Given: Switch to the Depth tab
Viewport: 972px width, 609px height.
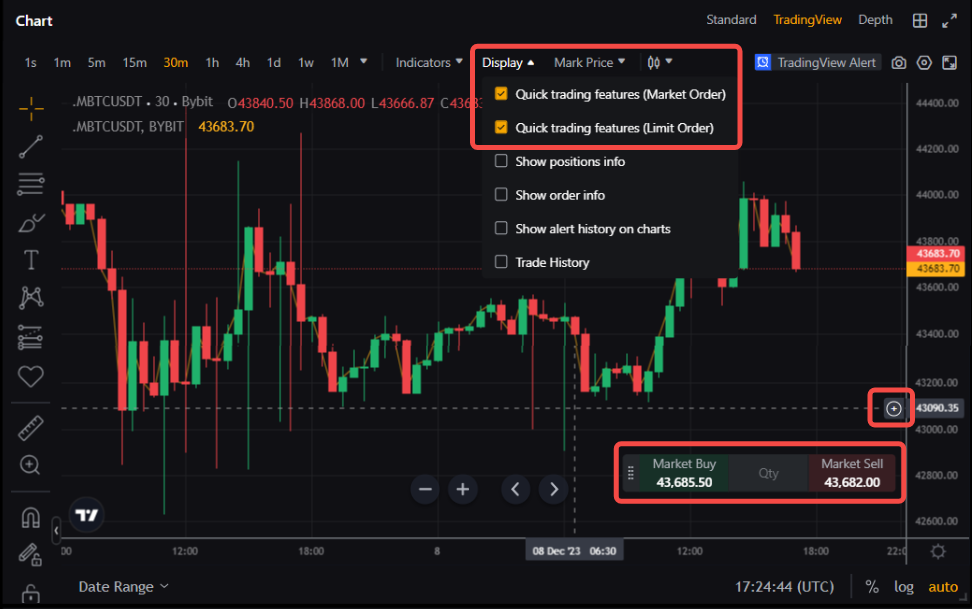Looking at the screenshot, I should (875, 20).
